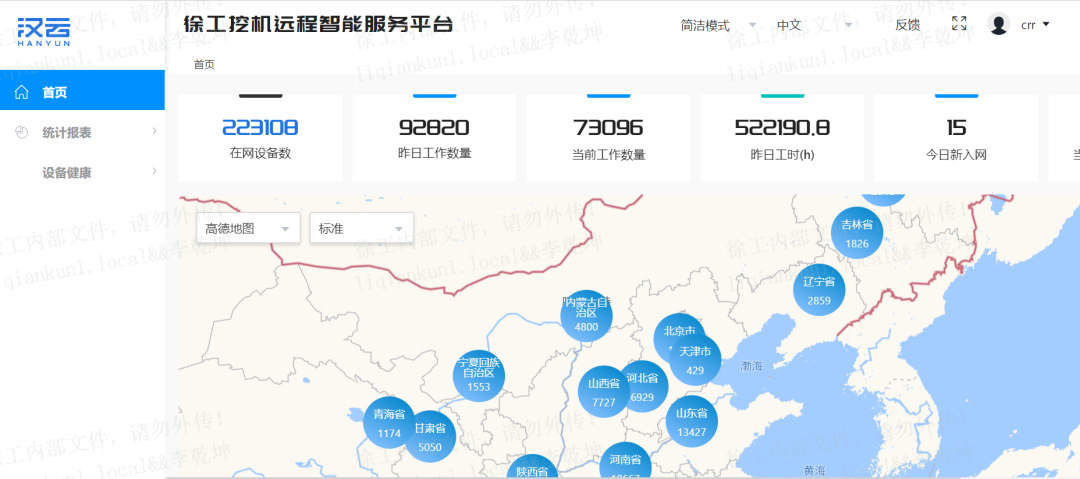The image size is (1080, 479).
Task: Open the 中文 language dropdown
Action: click(x=814, y=26)
